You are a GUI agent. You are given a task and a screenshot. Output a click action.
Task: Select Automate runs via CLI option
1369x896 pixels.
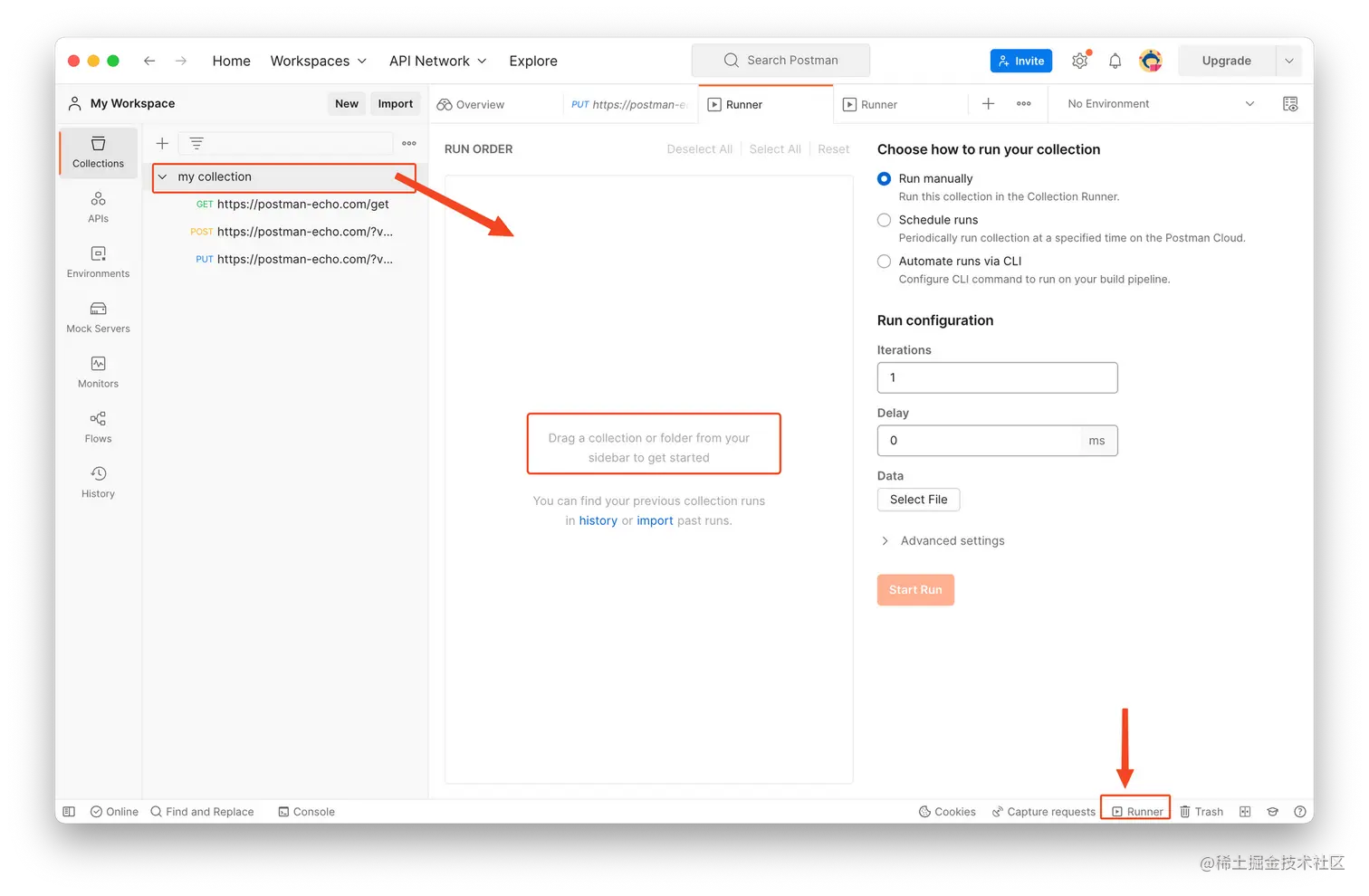click(885, 262)
